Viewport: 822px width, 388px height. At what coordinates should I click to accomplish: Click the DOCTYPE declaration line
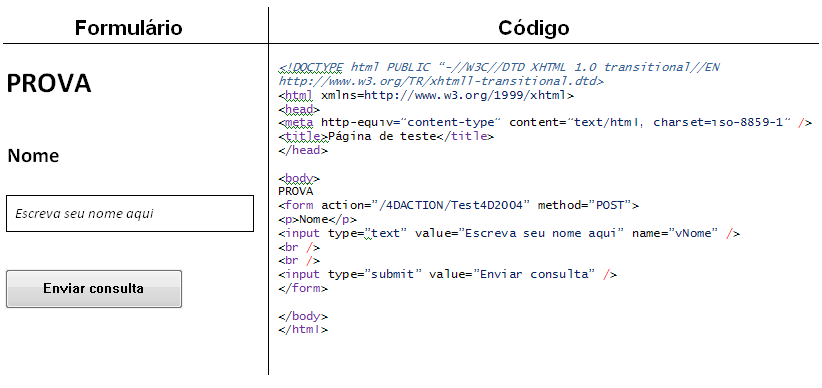click(x=499, y=68)
